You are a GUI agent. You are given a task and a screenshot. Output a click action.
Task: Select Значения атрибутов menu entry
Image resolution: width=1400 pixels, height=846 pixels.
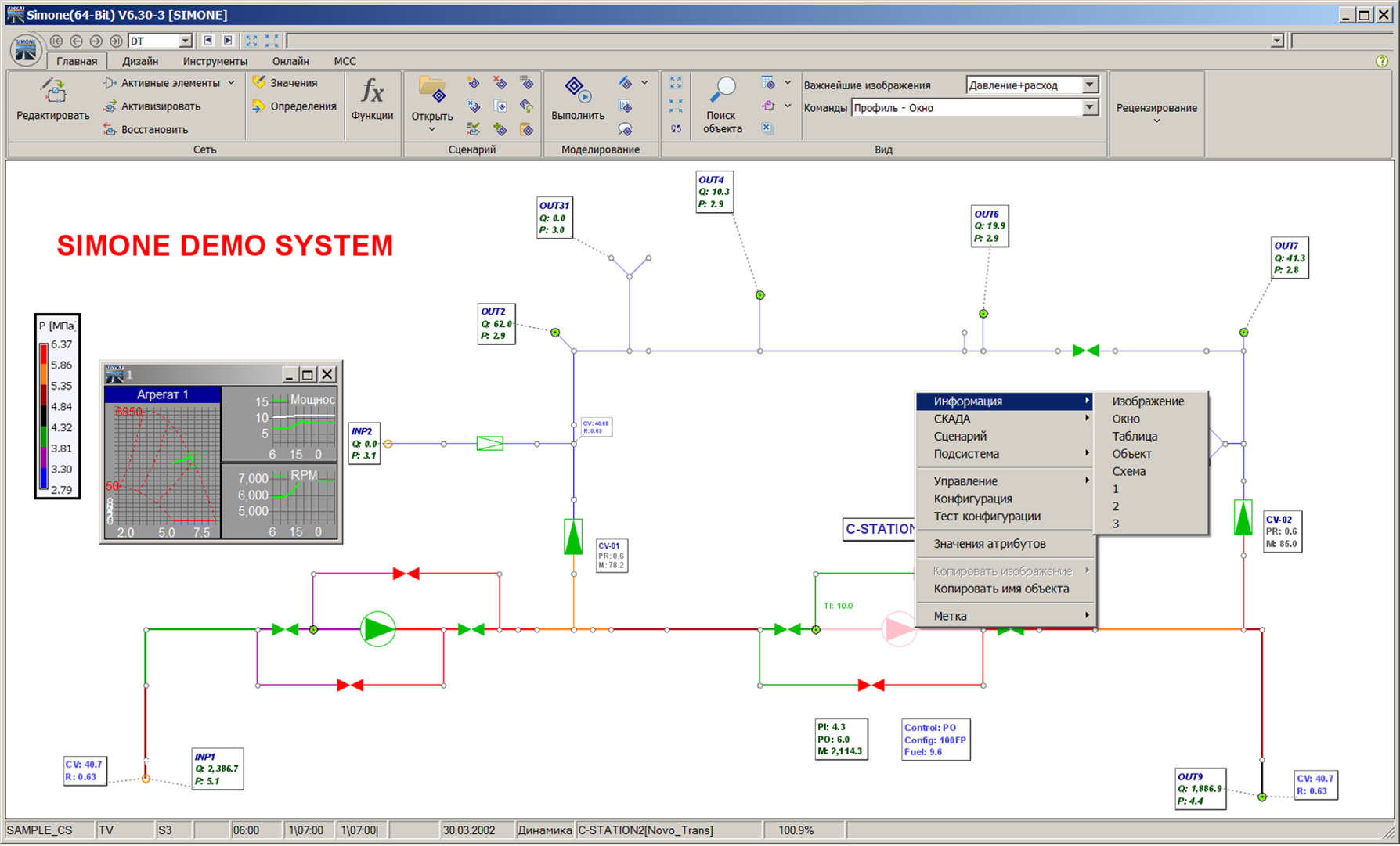(x=1005, y=543)
